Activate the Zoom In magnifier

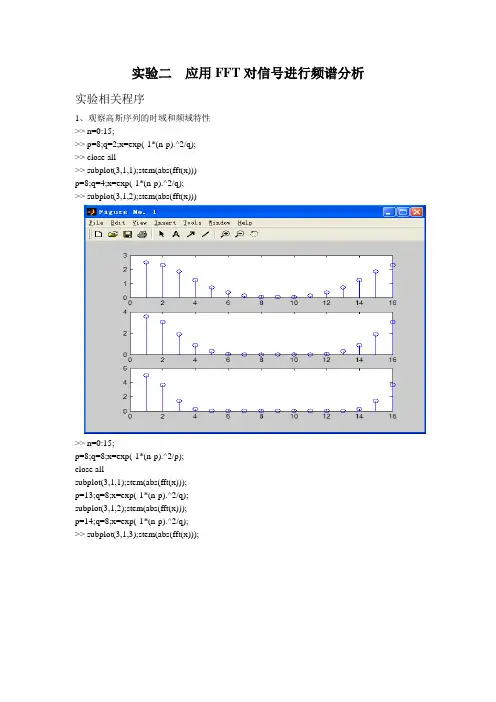pyautogui.click(x=225, y=234)
